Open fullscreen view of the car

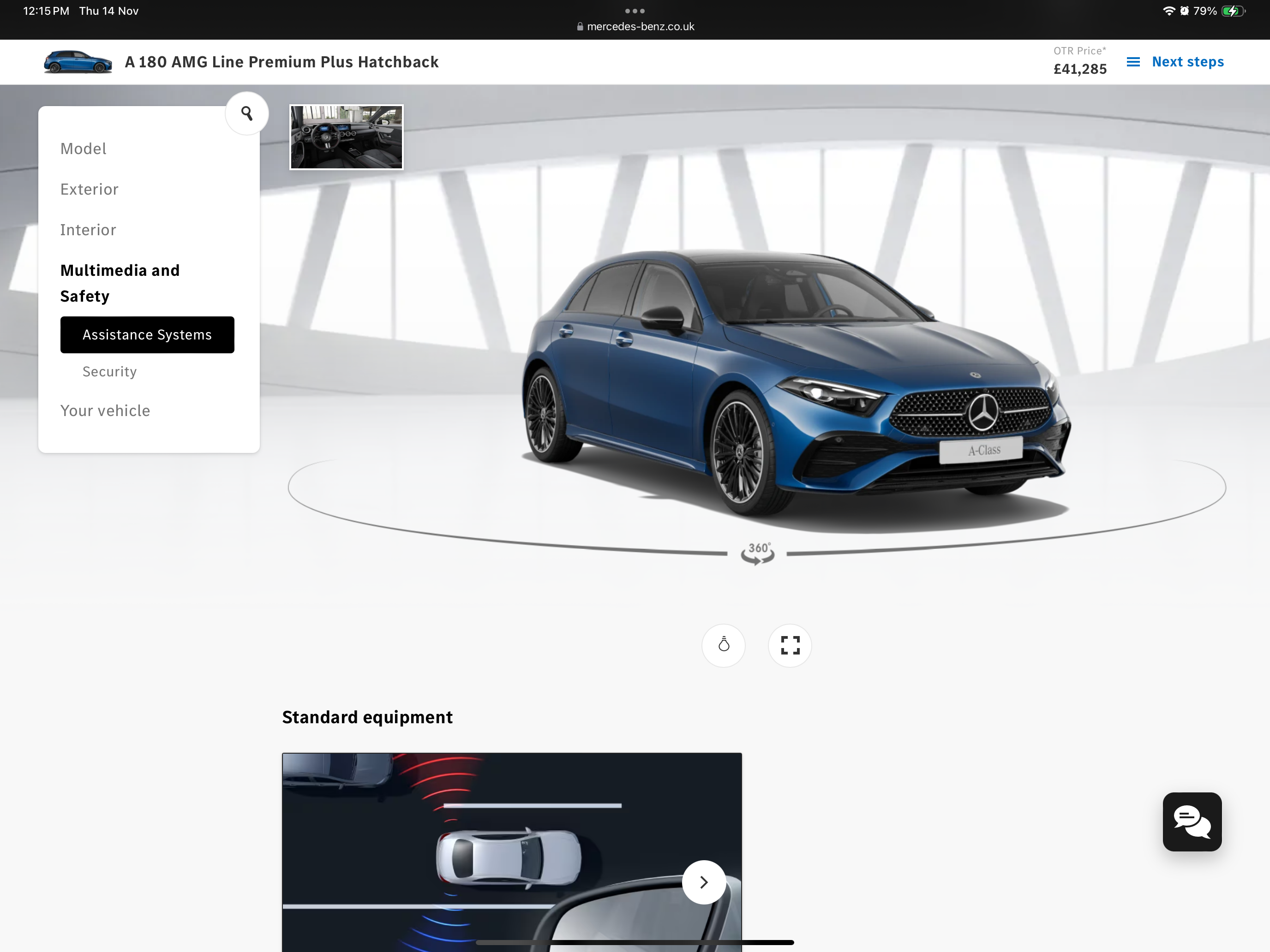790,645
